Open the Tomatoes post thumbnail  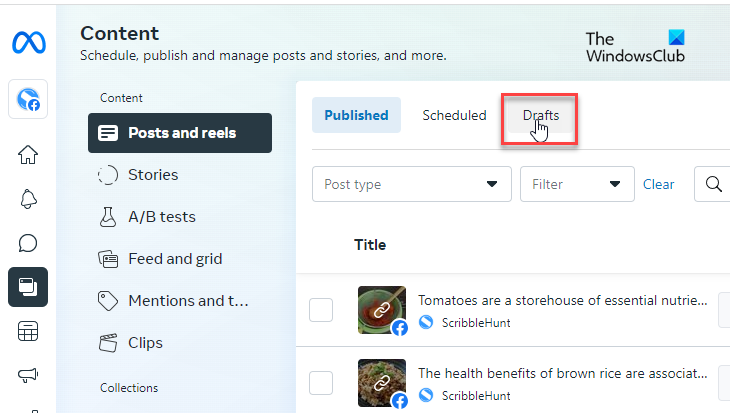(382, 310)
